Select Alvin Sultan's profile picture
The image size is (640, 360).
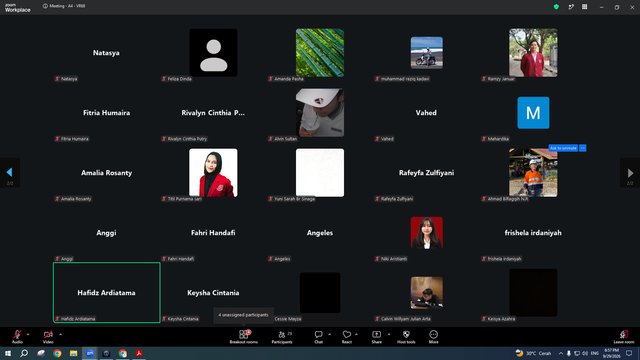tap(320, 113)
